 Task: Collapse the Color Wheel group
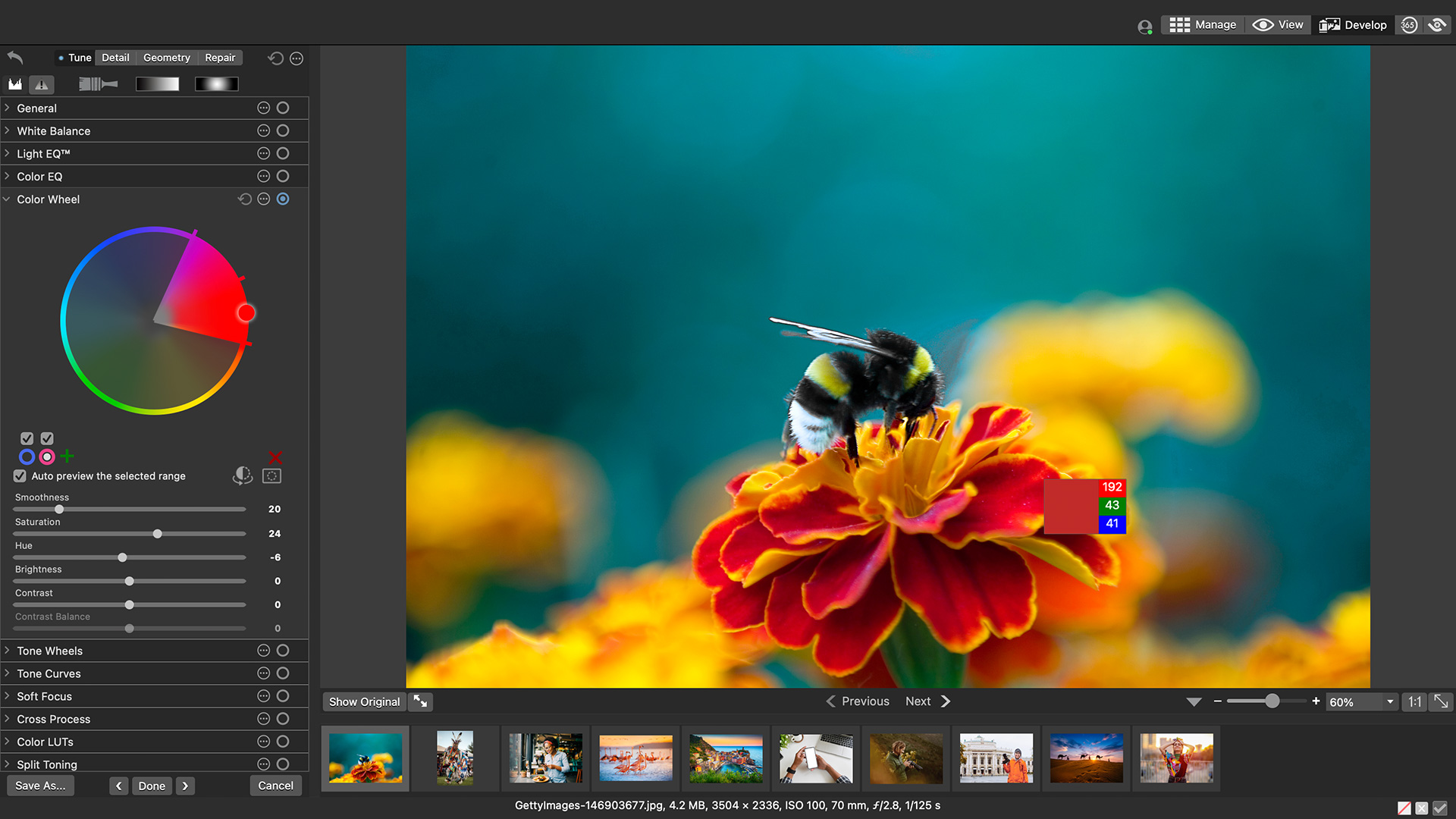coord(7,199)
